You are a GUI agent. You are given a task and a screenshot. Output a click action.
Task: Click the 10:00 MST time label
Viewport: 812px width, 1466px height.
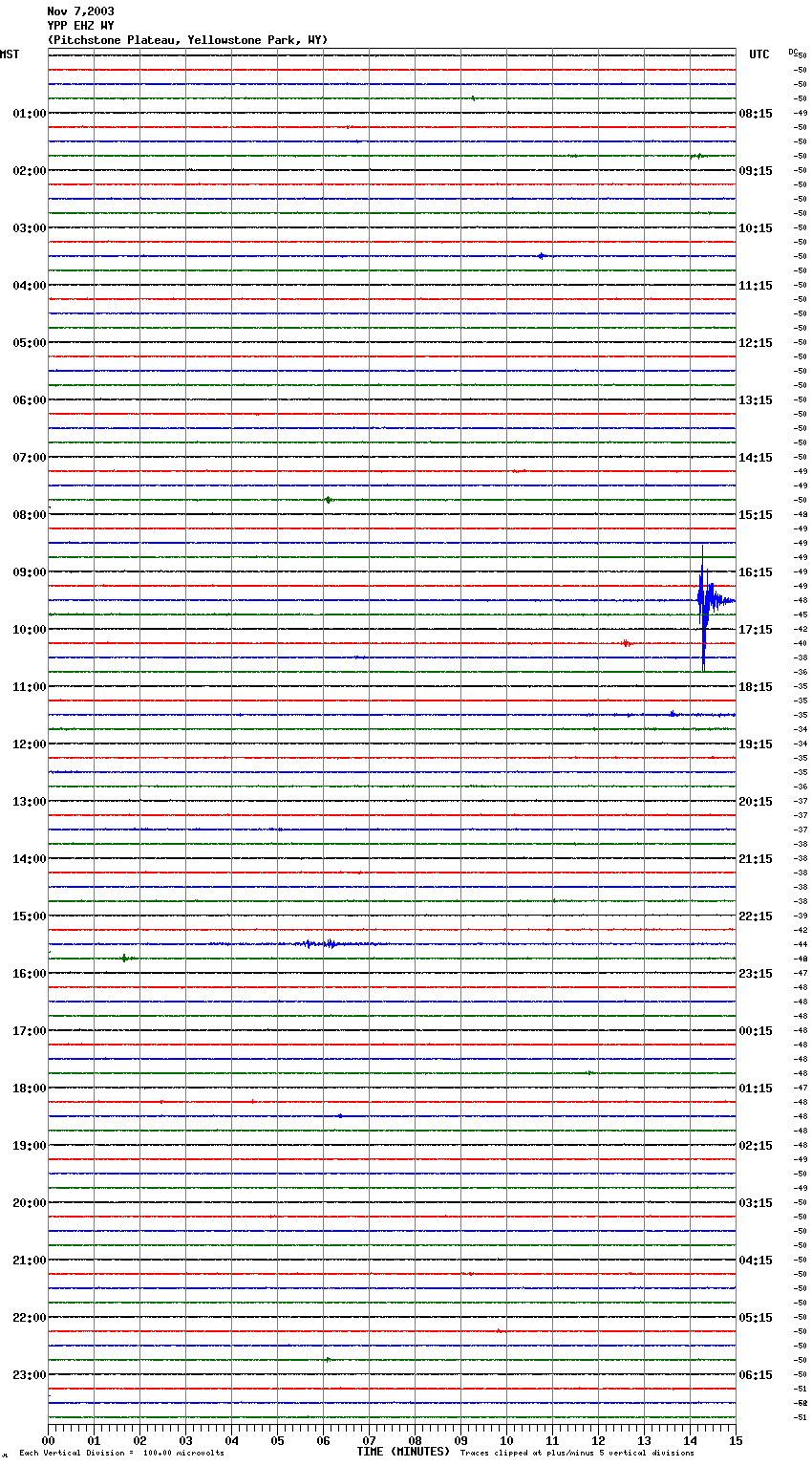coord(30,630)
